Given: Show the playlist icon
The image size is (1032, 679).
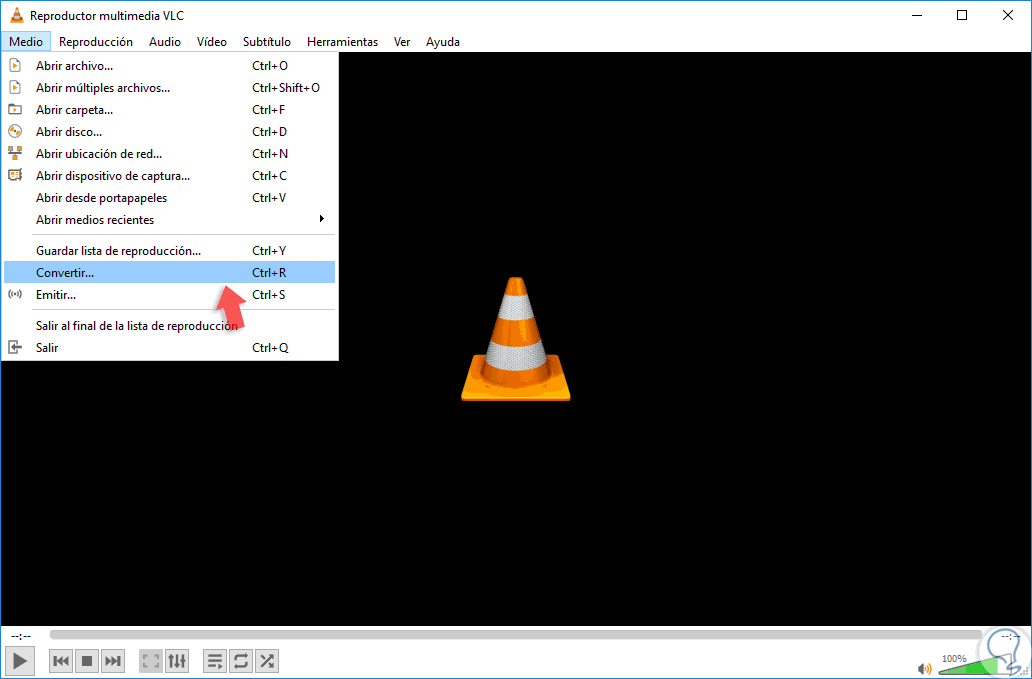Looking at the screenshot, I should pyautogui.click(x=215, y=661).
